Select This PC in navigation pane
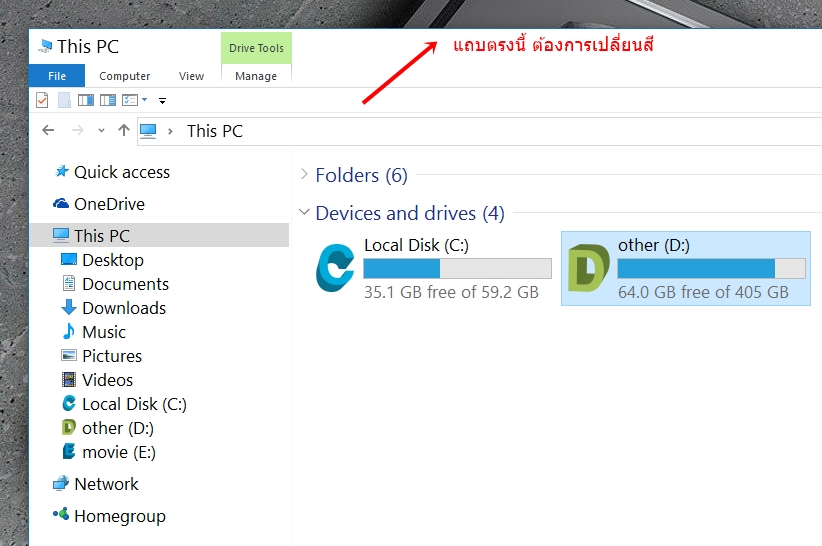Image resolution: width=822 pixels, height=546 pixels. (160, 235)
